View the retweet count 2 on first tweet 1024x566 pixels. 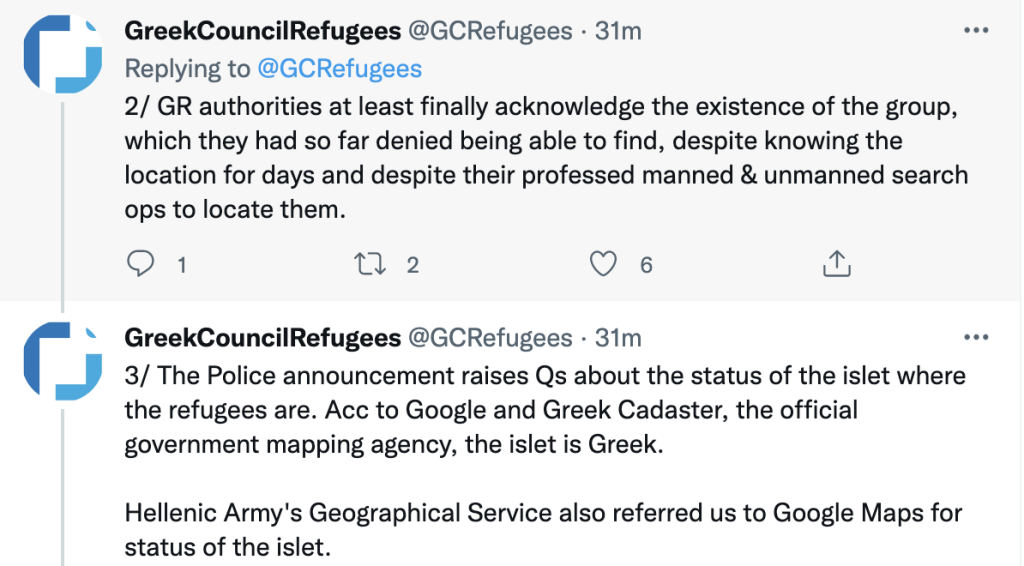tap(413, 265)
